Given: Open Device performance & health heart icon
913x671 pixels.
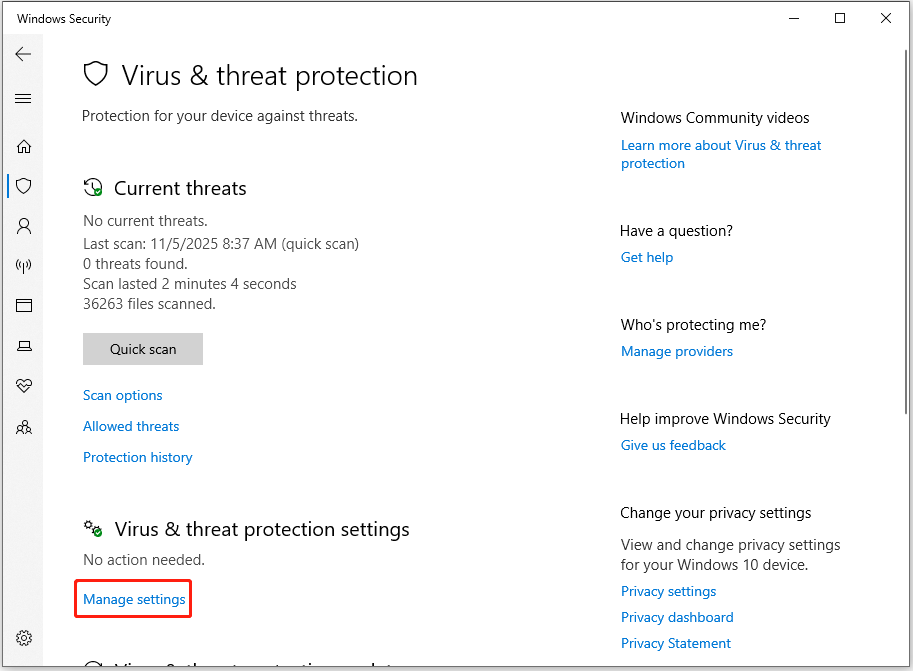Looking at the screenshot, I should point(22,386).
